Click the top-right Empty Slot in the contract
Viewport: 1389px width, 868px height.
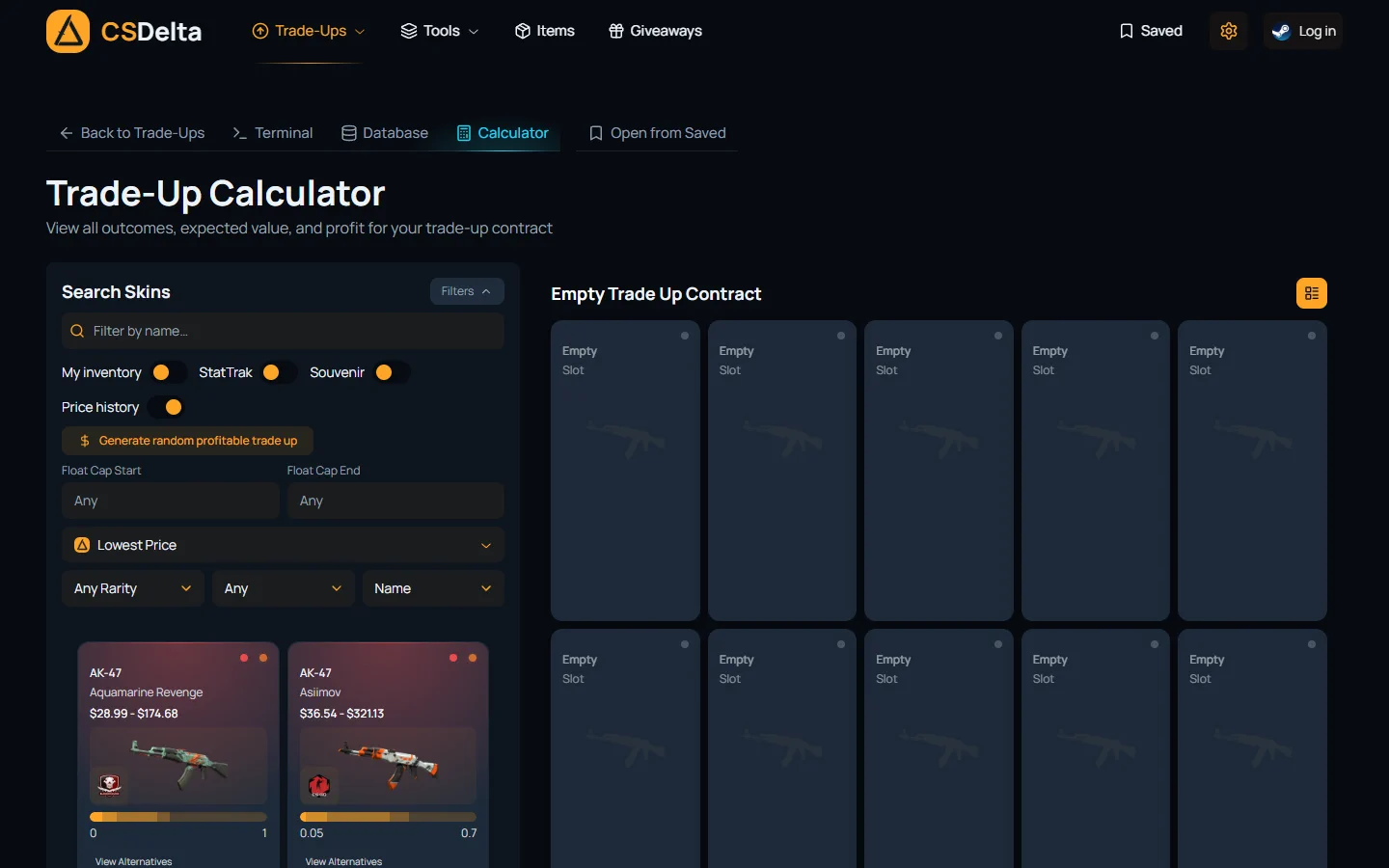1252,471
